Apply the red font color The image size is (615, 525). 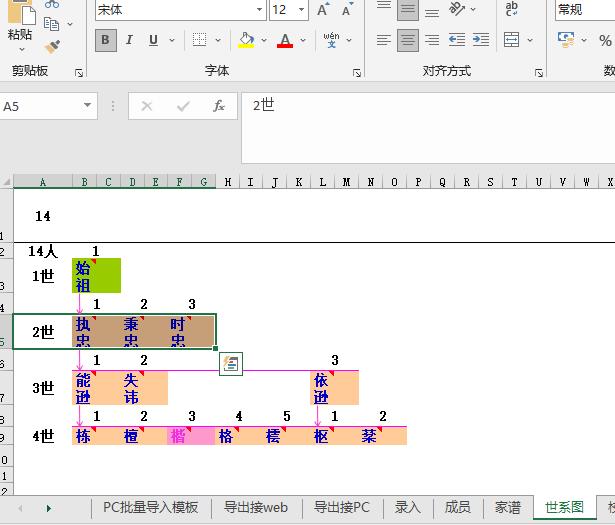pos(285,41)
